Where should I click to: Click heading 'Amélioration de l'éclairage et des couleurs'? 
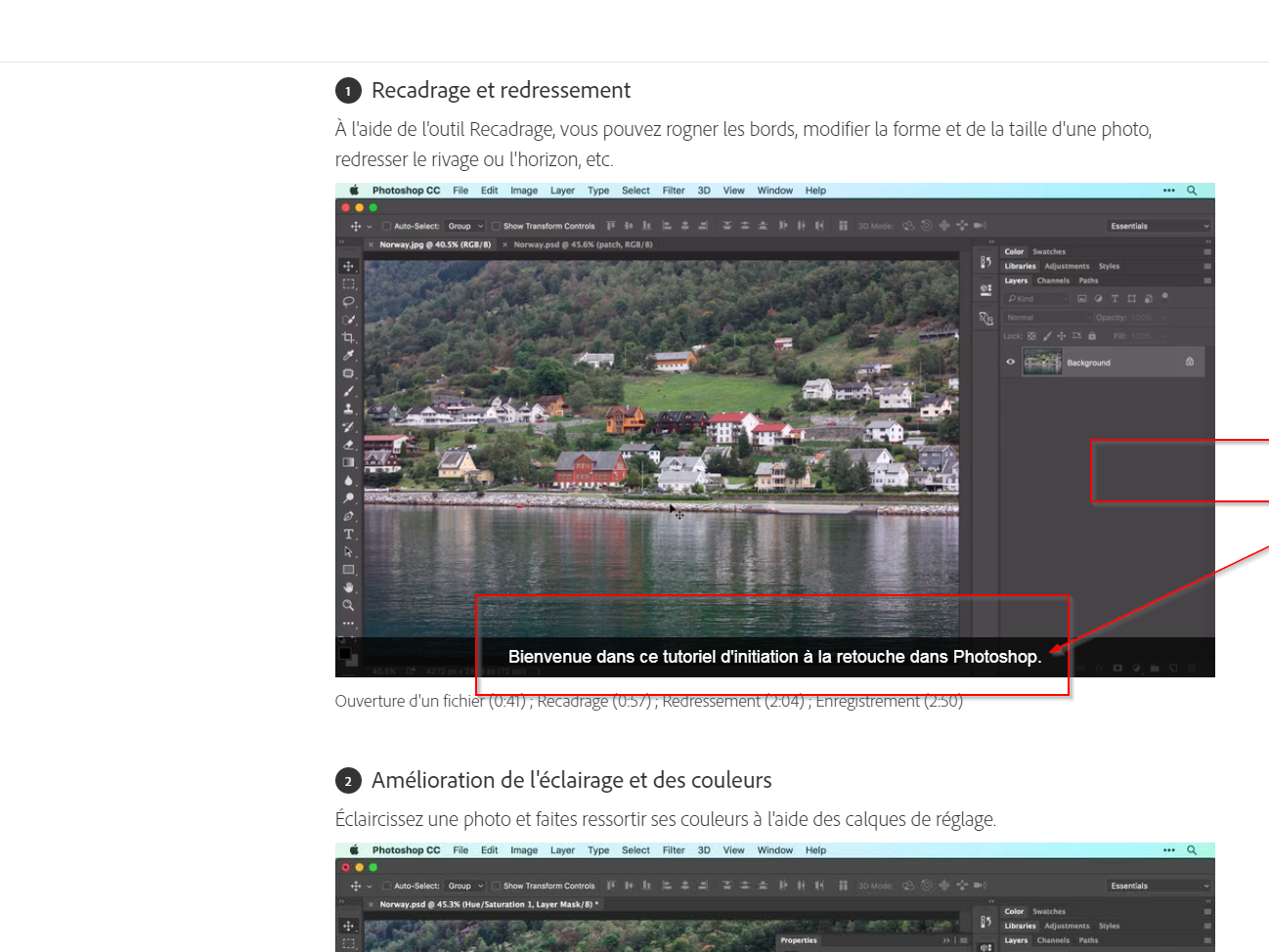(572, 780)
